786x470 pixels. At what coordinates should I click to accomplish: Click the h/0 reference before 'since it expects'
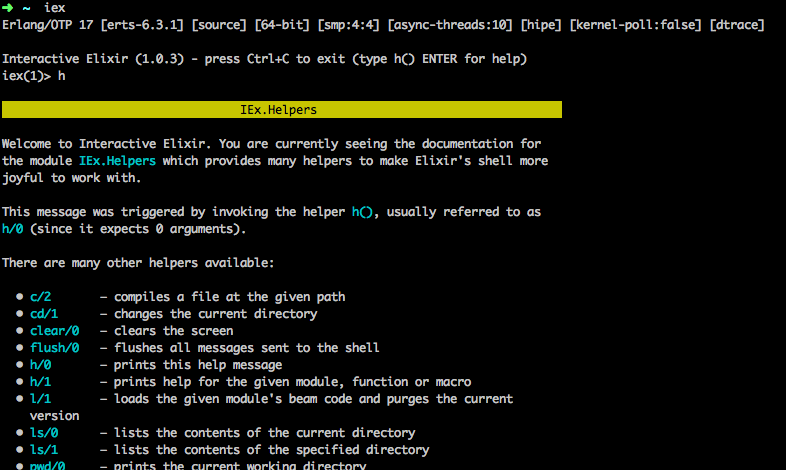[13, 229]
